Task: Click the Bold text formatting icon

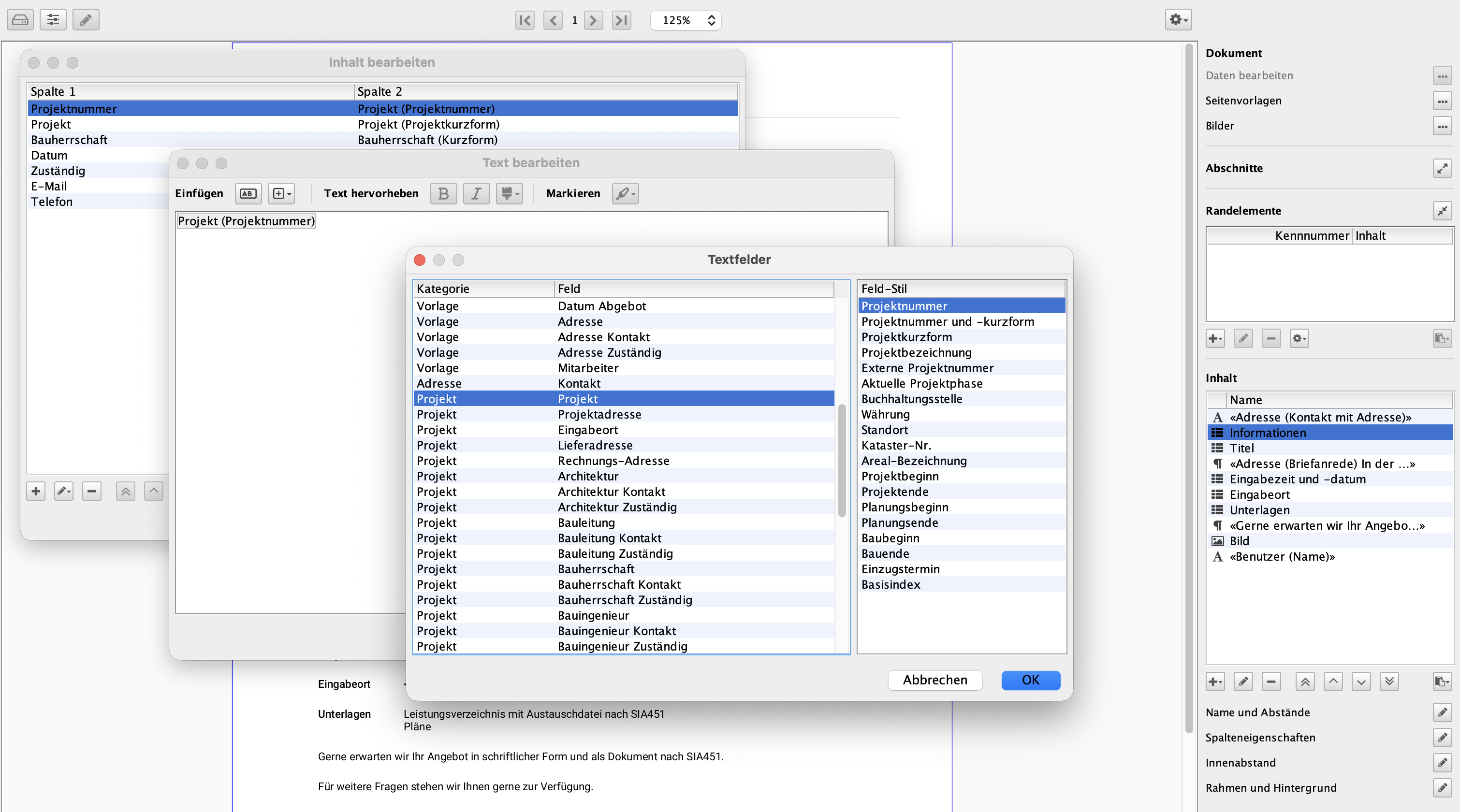Action: tap(443, 194)
